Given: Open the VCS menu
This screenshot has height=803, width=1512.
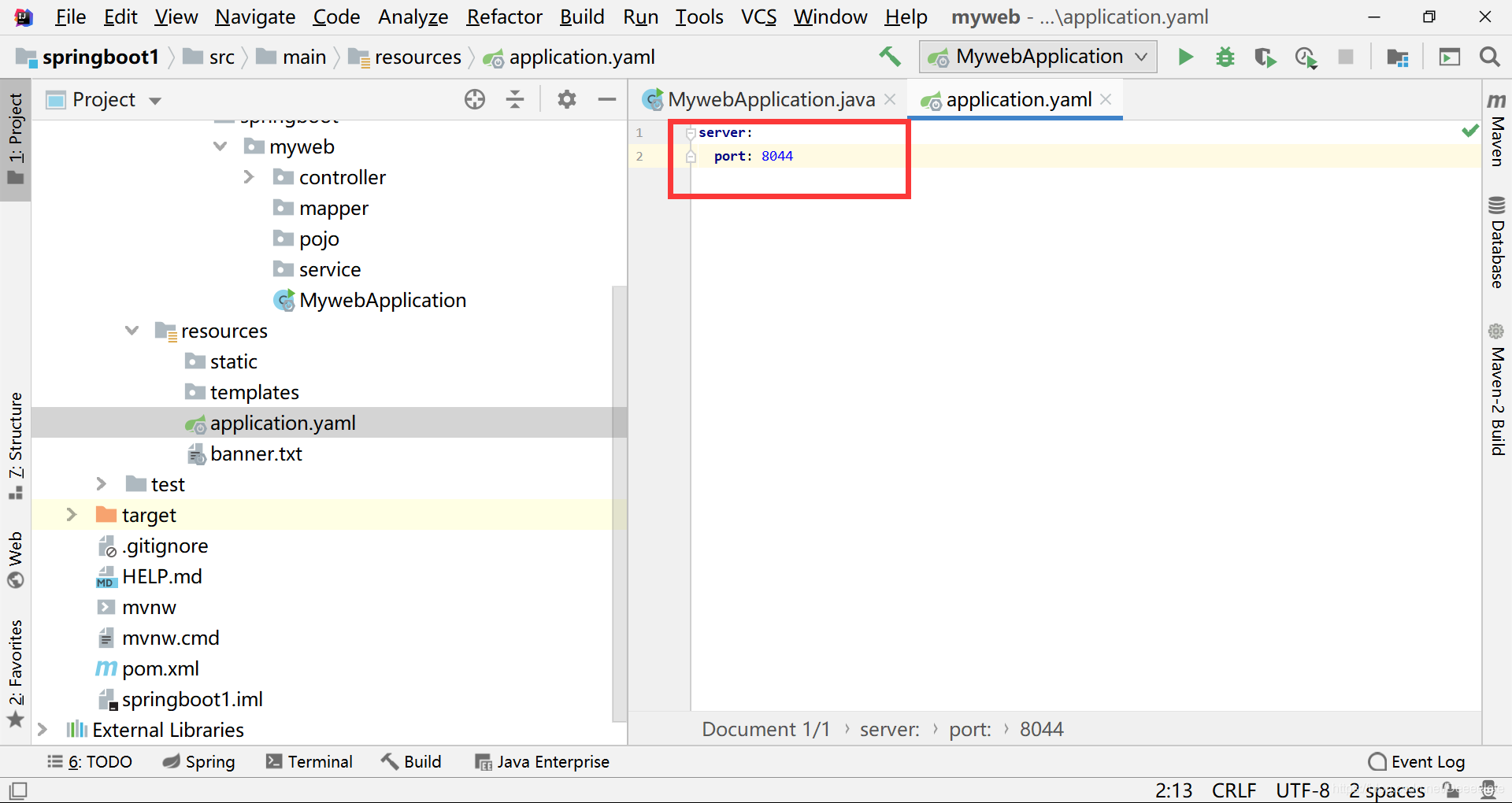Looking at the screenshot, I should pyautogui.click(x=758, y=17).
